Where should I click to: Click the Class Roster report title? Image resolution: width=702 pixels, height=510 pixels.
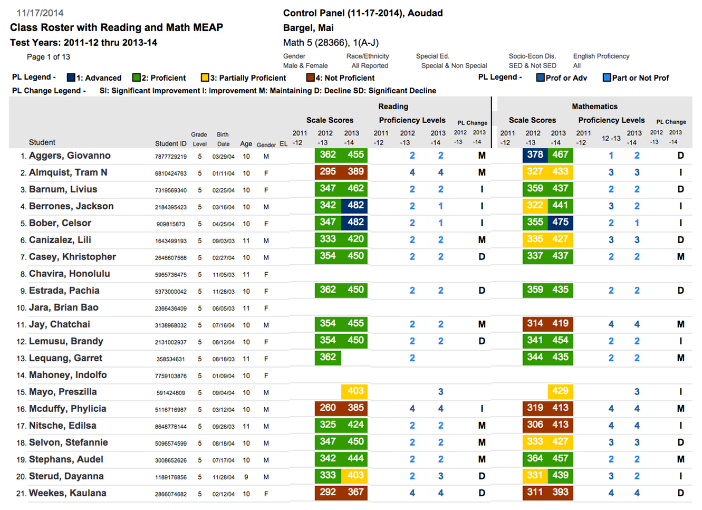[x=116, y=27]
